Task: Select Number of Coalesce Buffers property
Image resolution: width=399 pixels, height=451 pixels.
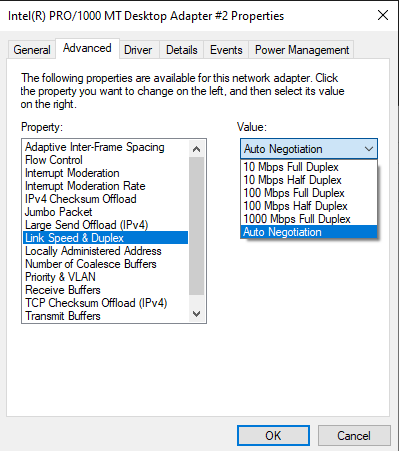Action: tap(106, 264)
